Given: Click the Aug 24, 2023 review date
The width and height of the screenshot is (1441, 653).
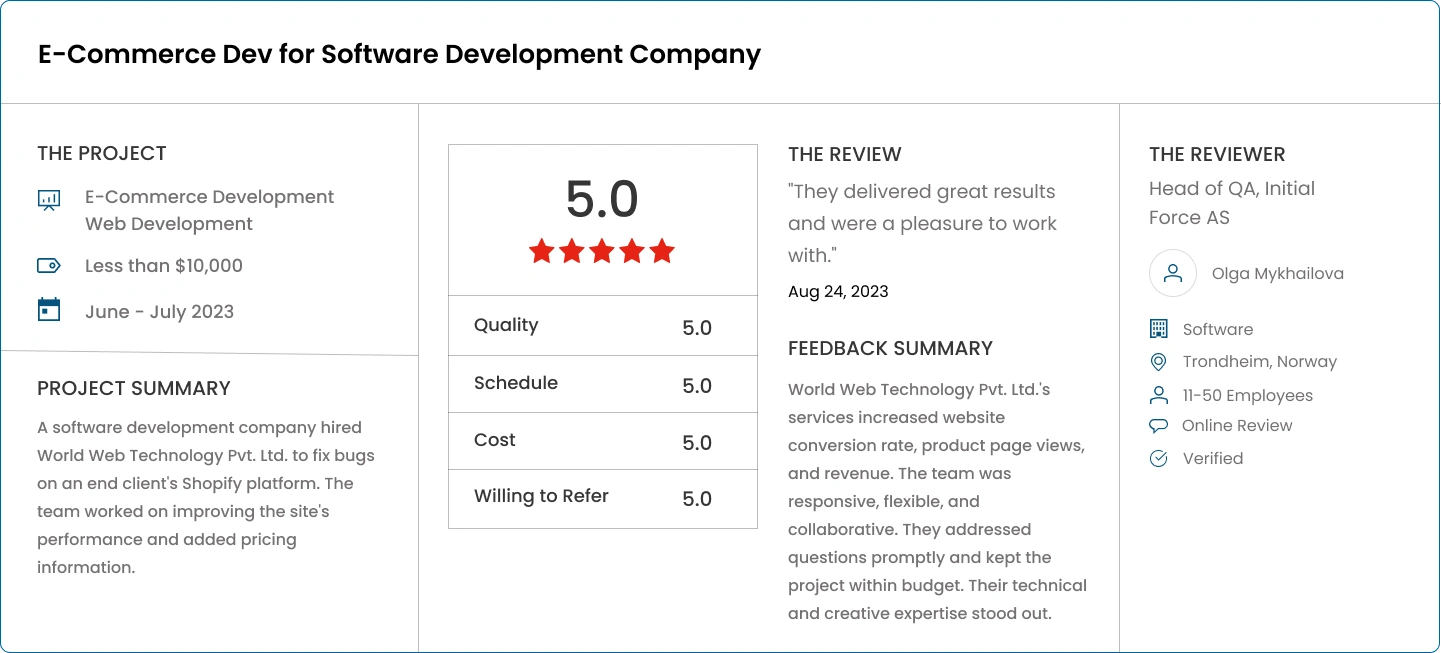Looking at the screenshot, I should [838, 292].
